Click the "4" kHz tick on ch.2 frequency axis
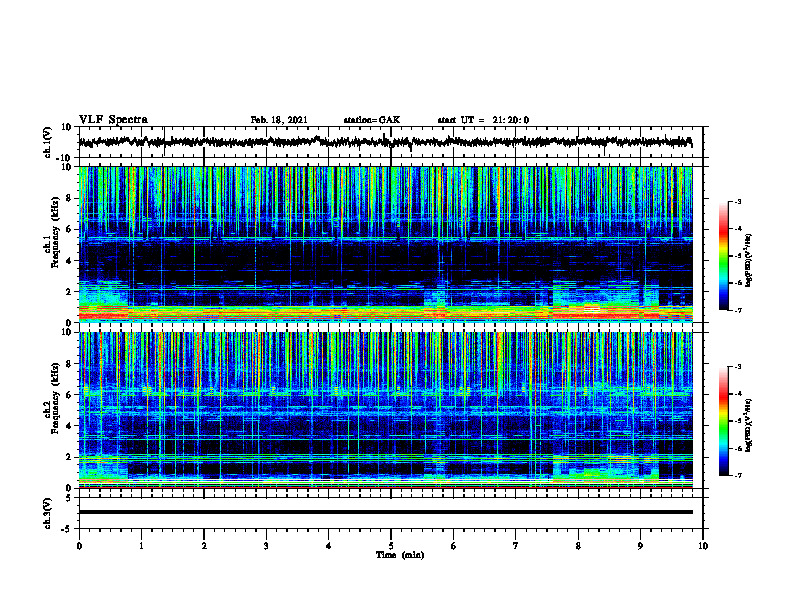The width and height of the screenshot is (792, 612). tap(70, 426)
